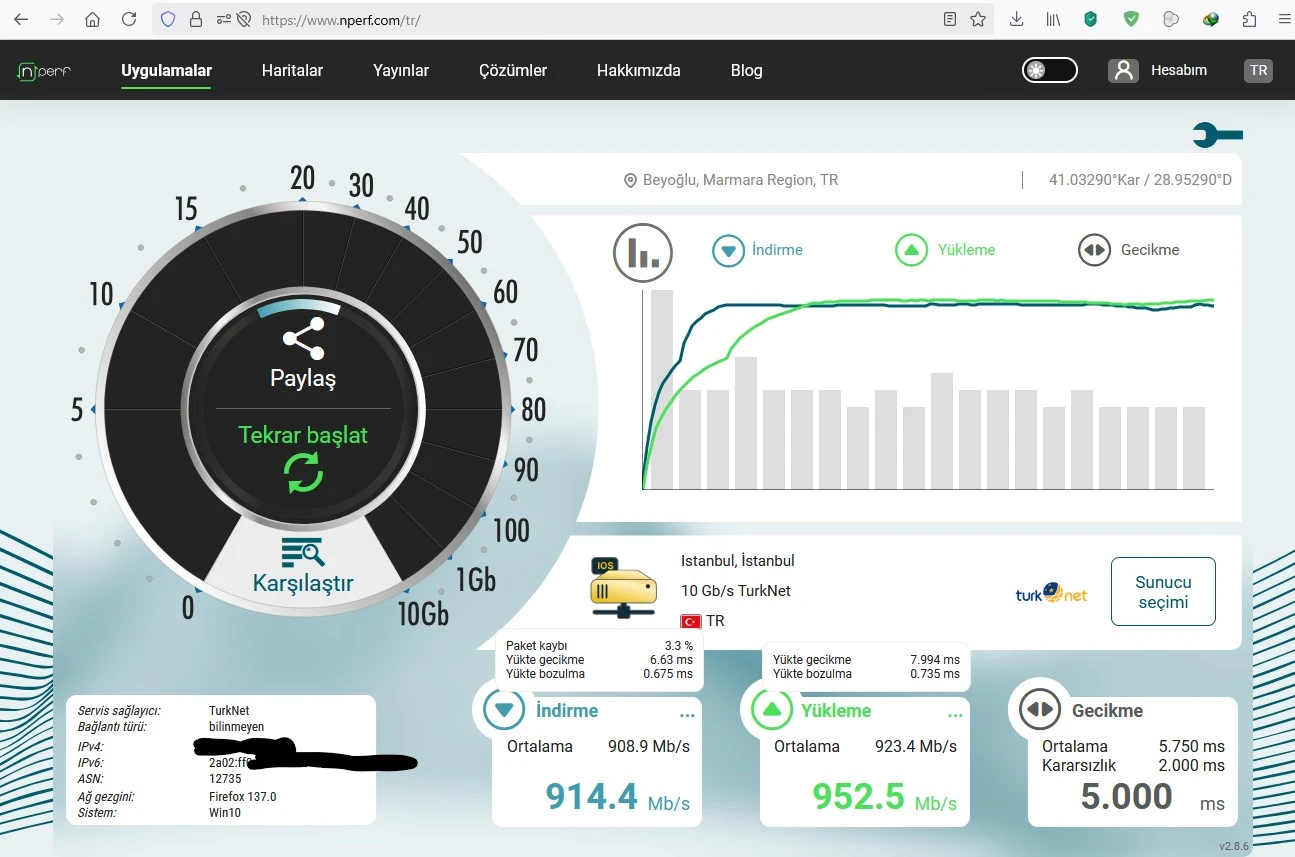This screenshot has height=857, width=1295.
Task: Click the tracking protection shield icon
Action: point(168,19)
